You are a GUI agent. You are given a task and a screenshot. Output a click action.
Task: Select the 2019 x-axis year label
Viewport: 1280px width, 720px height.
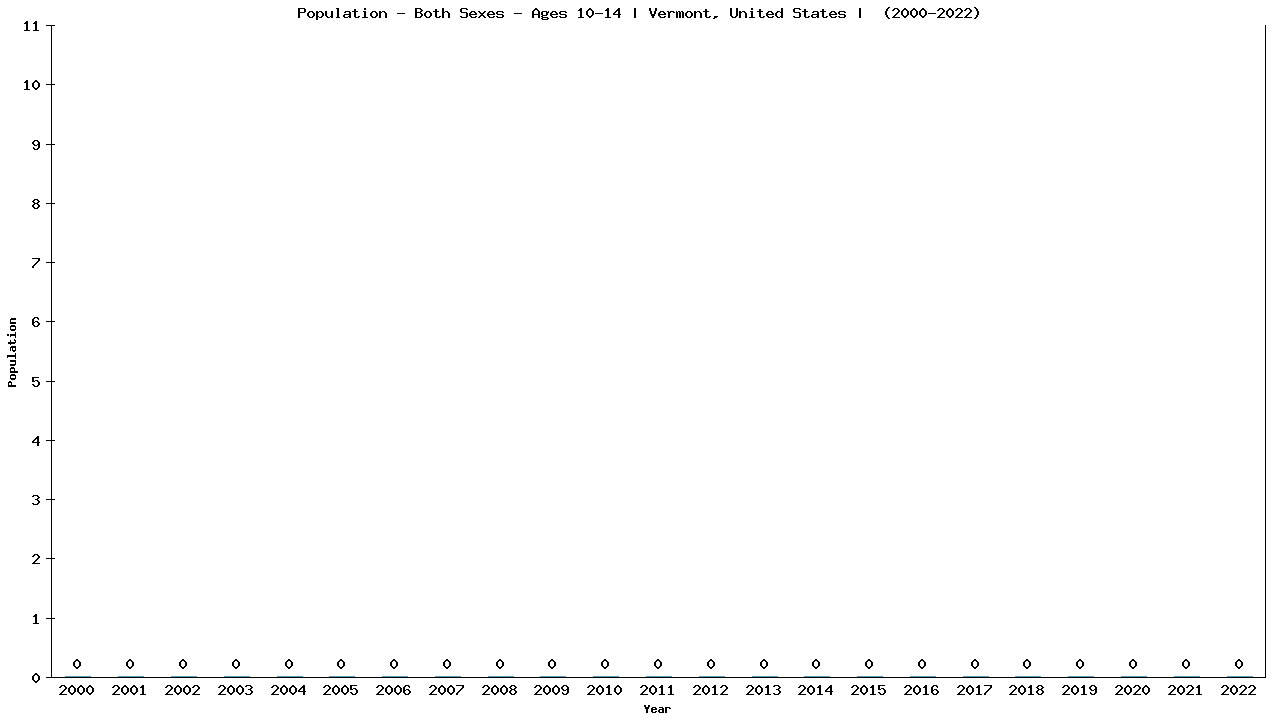[1080, 690]
